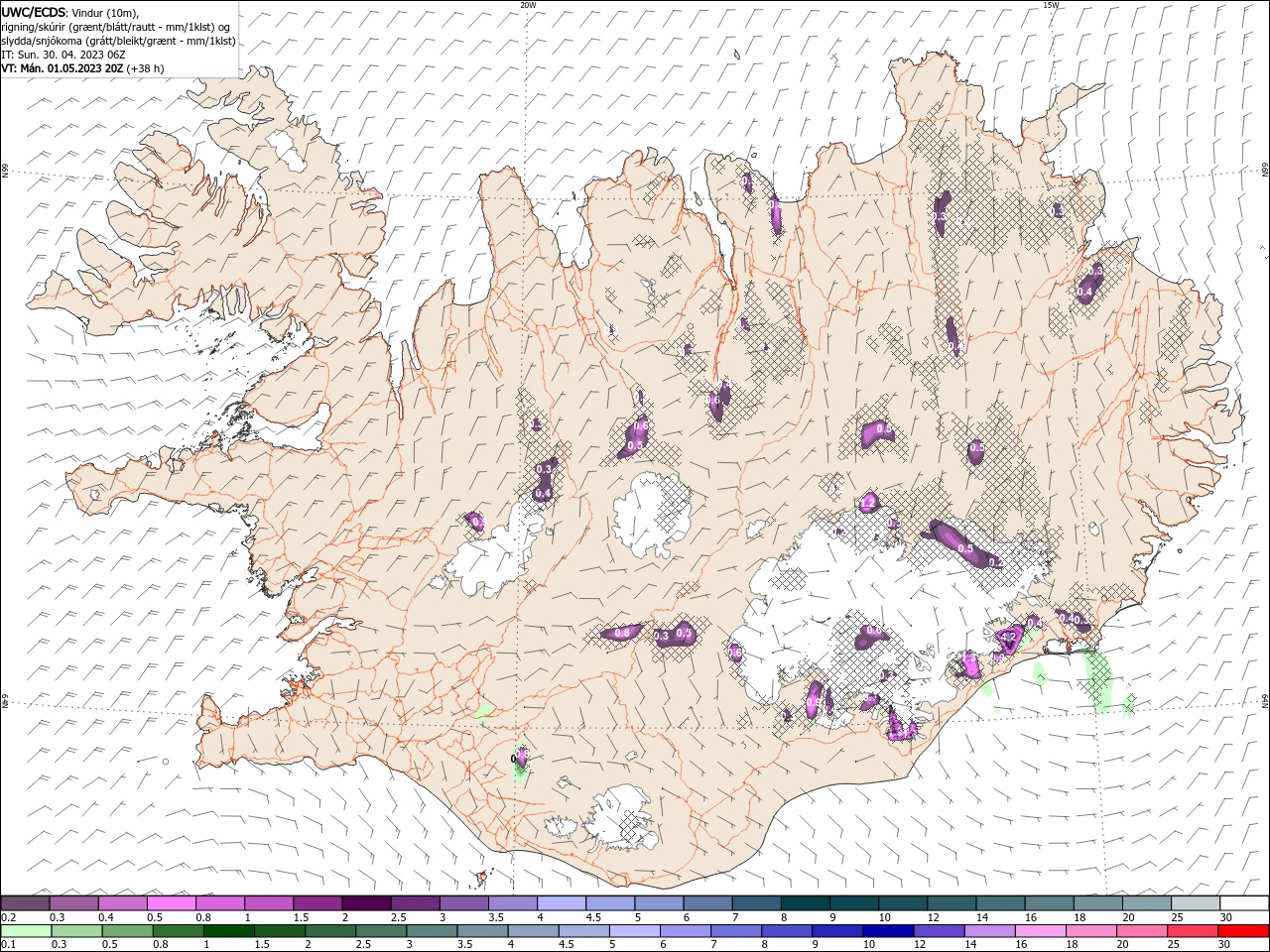The width and height of the screenshot is (1270, 952).
Task: Pick the rain-scale swatch between 20 and 25
Action: pyautogui.click(x=1141, y=931)
